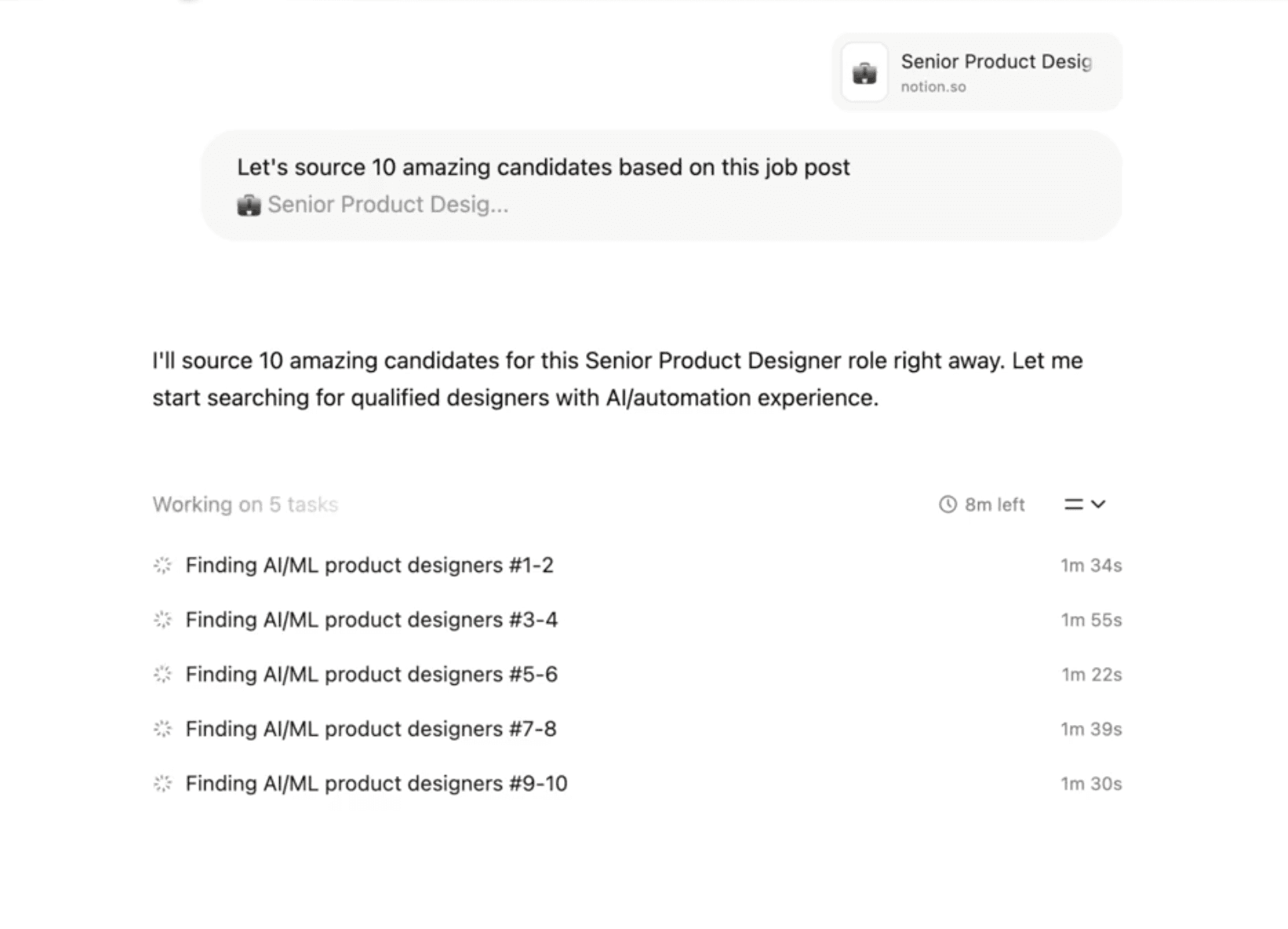1288x929 pixels.
Task: Open task Finding AI/ML product designers #3-4
Action: coord(371,620)
